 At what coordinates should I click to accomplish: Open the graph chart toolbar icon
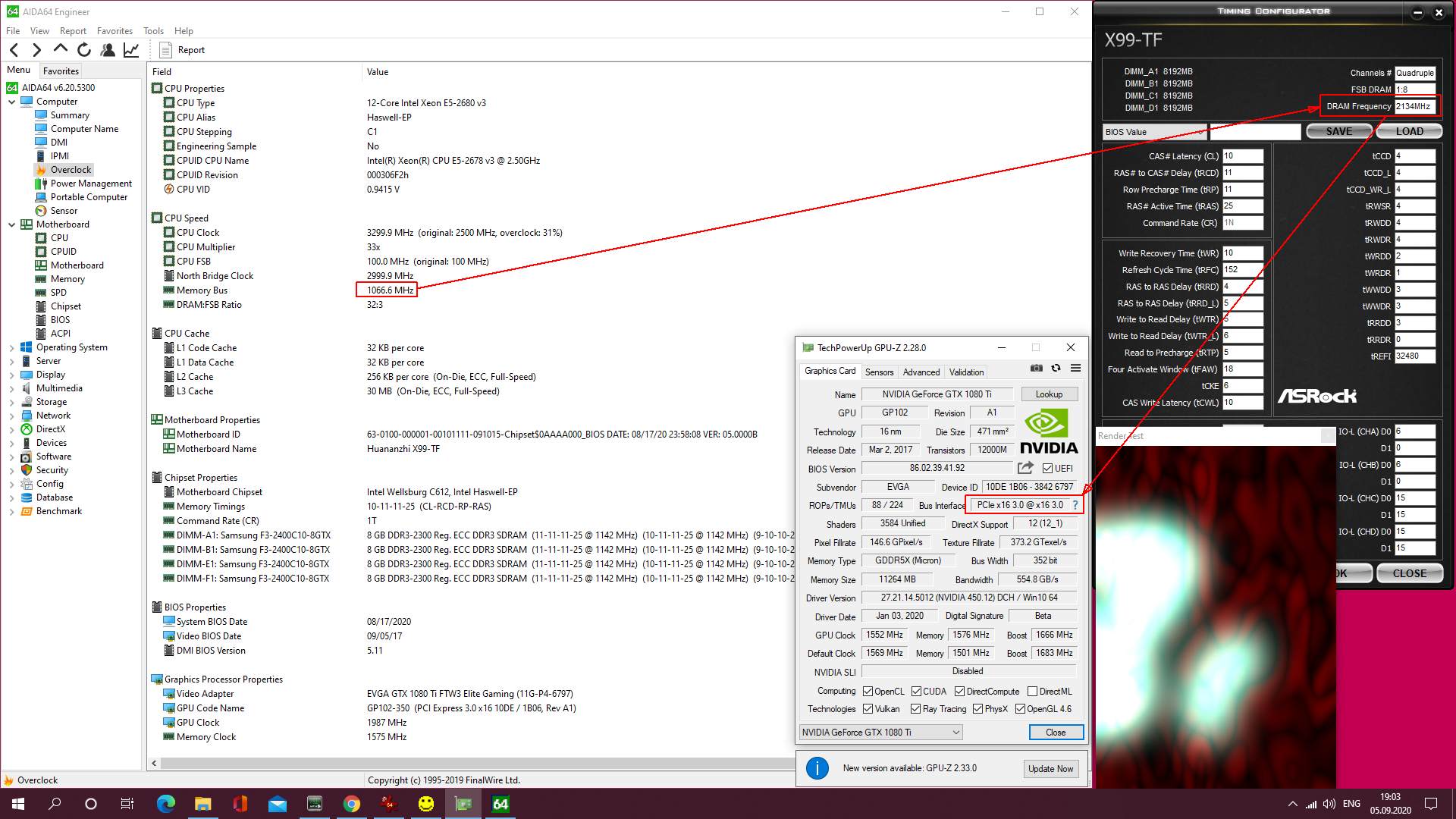tap(131, 50)
